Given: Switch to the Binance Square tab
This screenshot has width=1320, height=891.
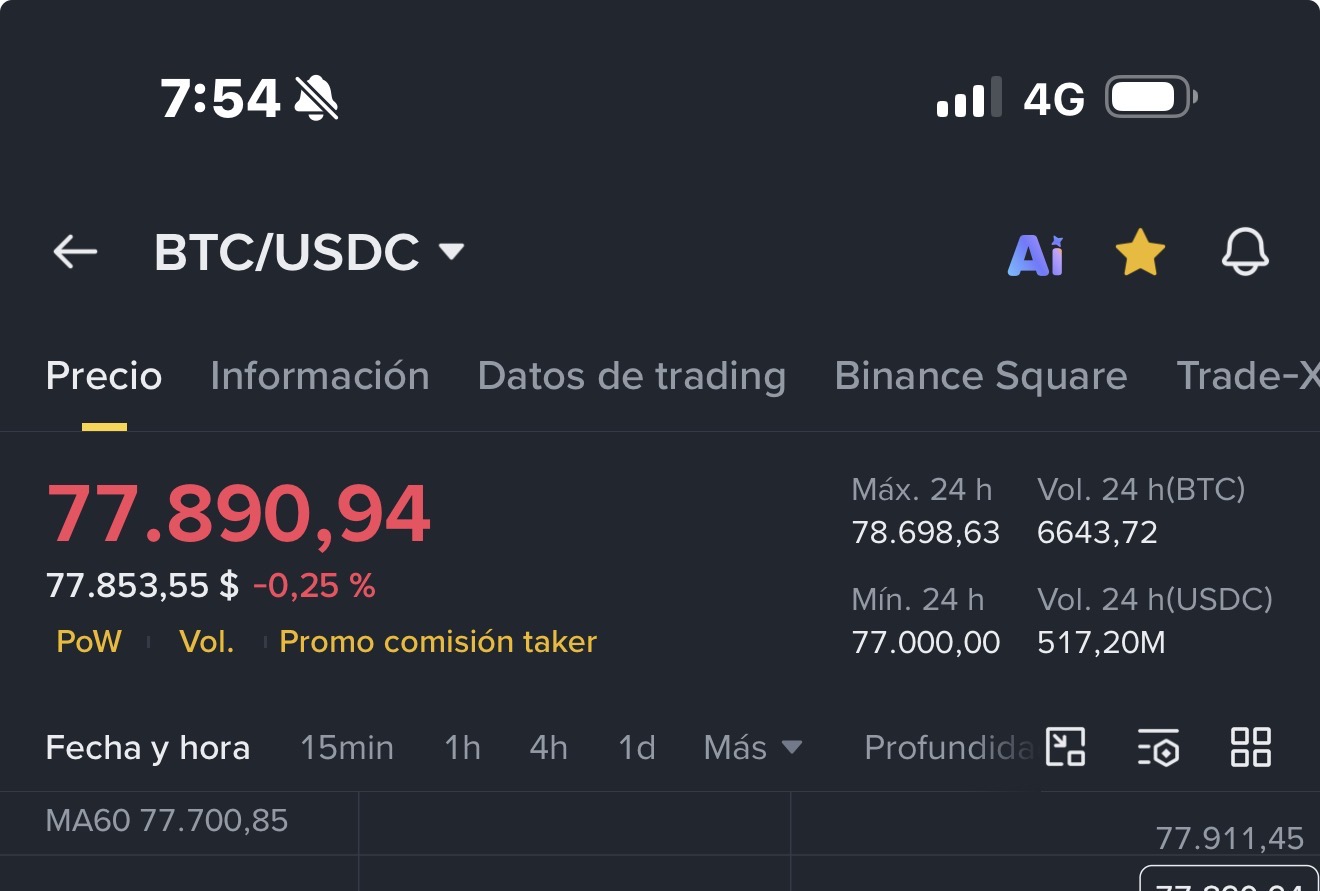Looking at the screenshot, I should (980, 376).
